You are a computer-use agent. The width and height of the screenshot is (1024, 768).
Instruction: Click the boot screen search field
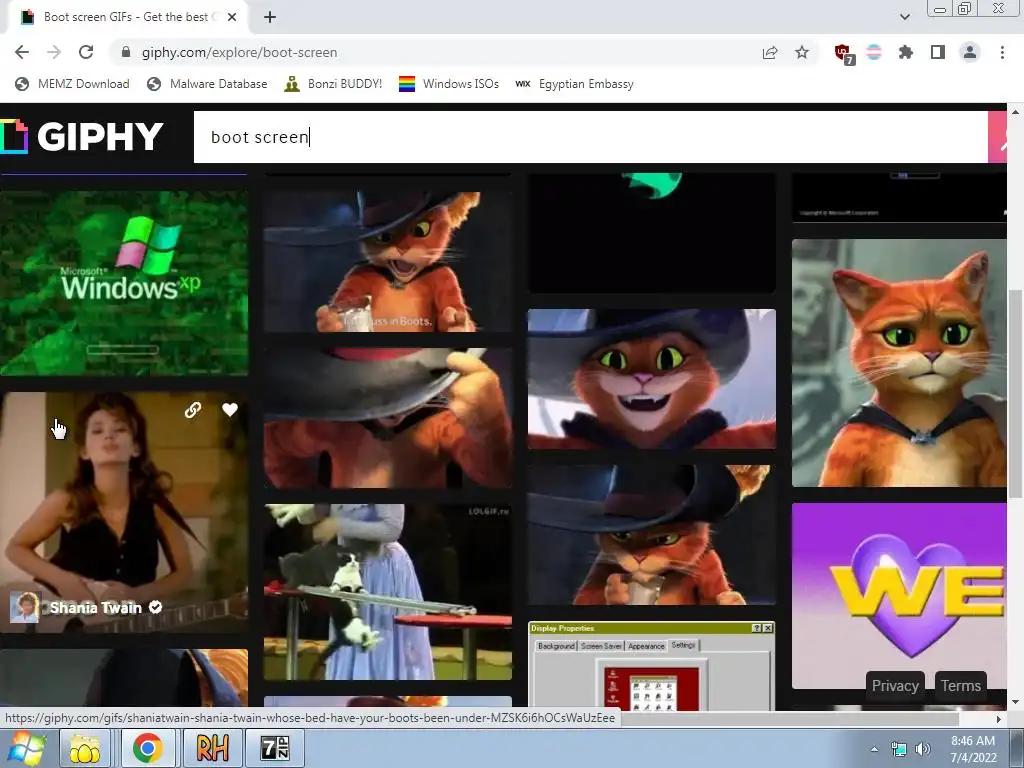pyautogui.click(x=590, y=136)
